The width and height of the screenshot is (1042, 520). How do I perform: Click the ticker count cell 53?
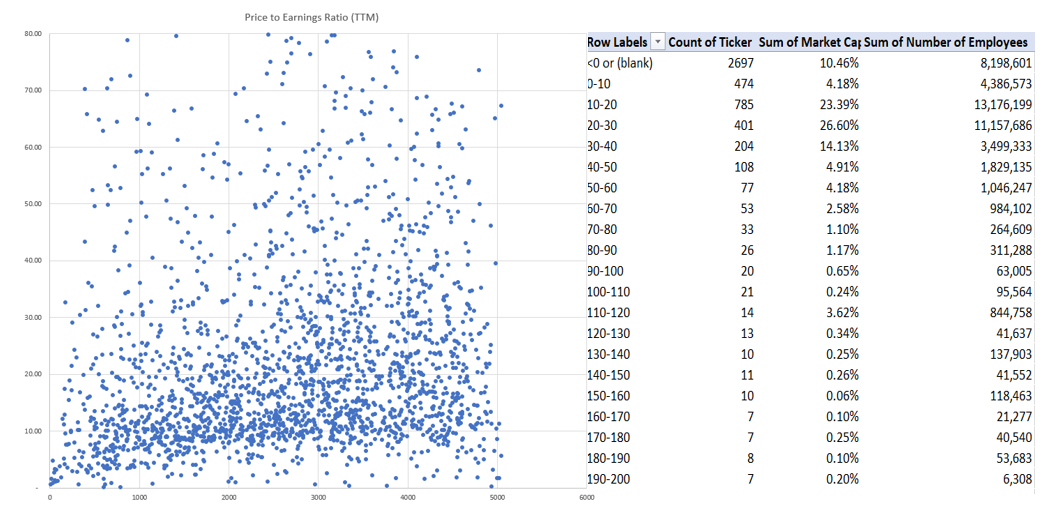pos(748,208)
